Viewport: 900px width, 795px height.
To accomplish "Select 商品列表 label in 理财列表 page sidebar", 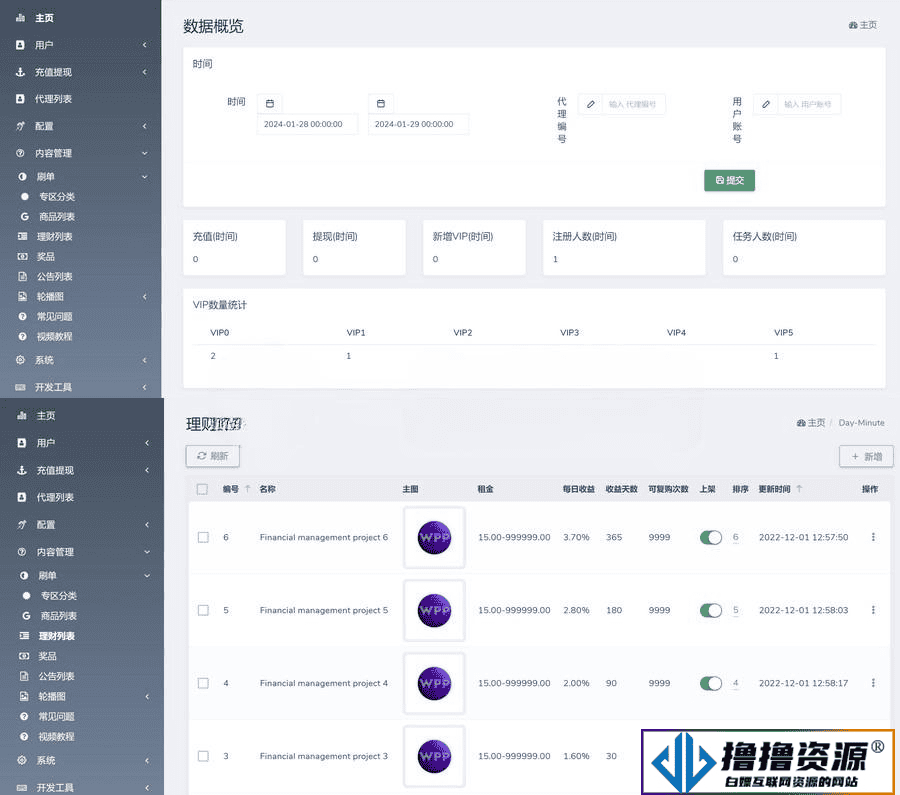I will [x=59, y=616].
